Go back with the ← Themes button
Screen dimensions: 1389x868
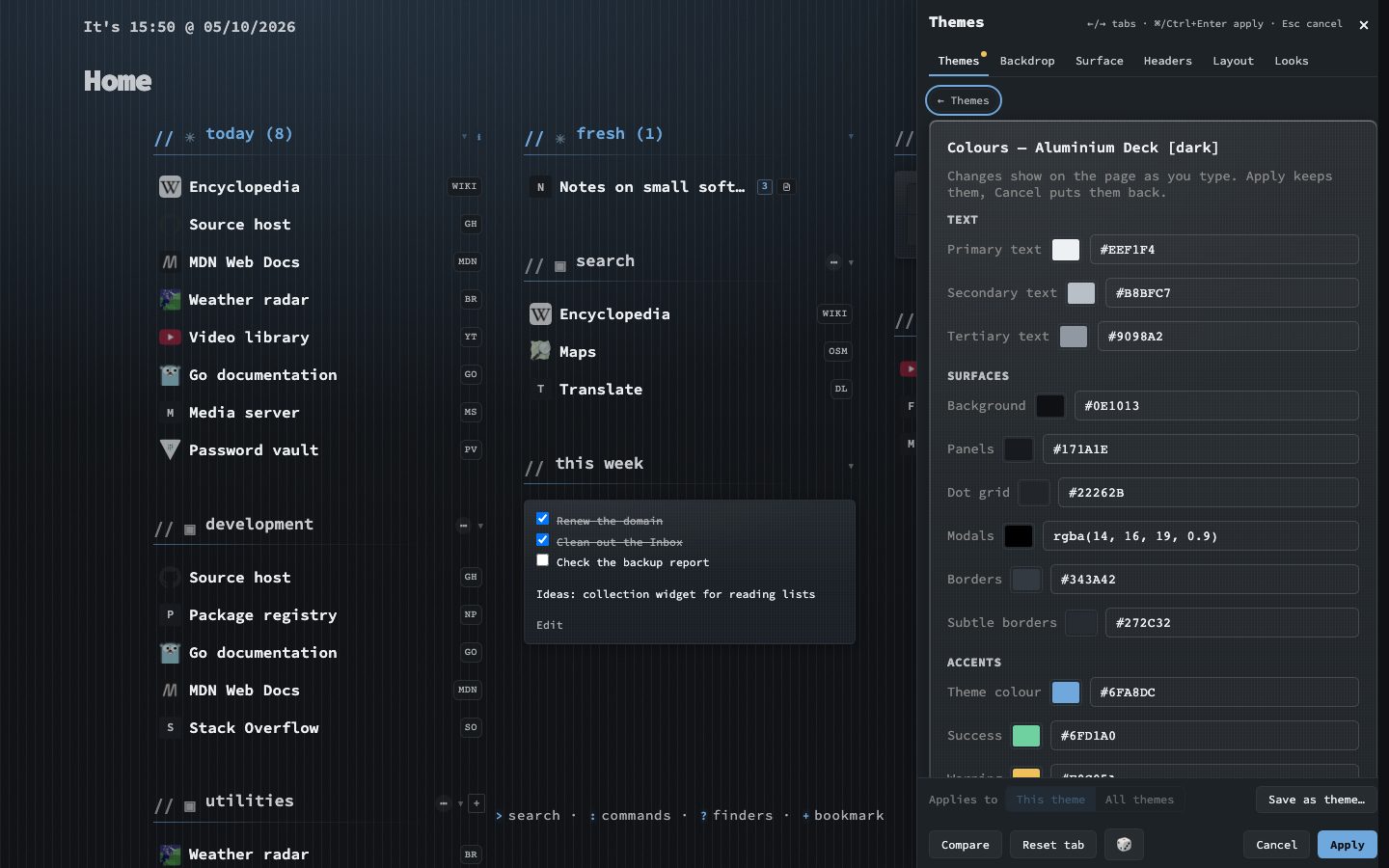click(x=964, y=100)
